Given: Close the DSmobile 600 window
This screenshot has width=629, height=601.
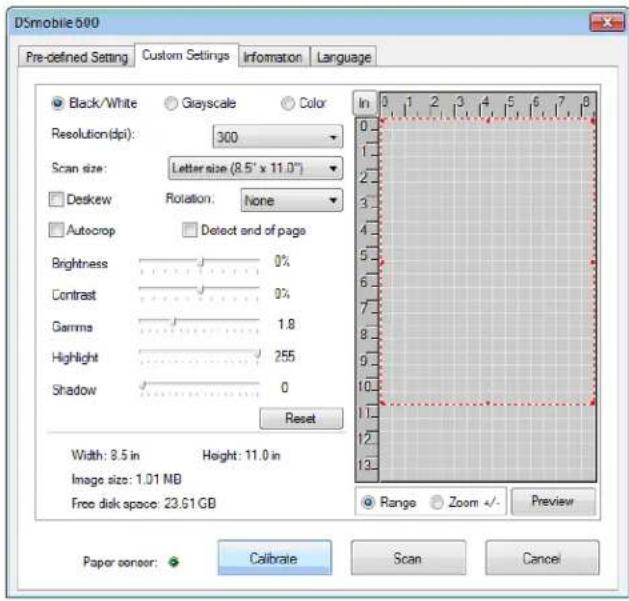Looking at the screenshot, I should 607,22.
